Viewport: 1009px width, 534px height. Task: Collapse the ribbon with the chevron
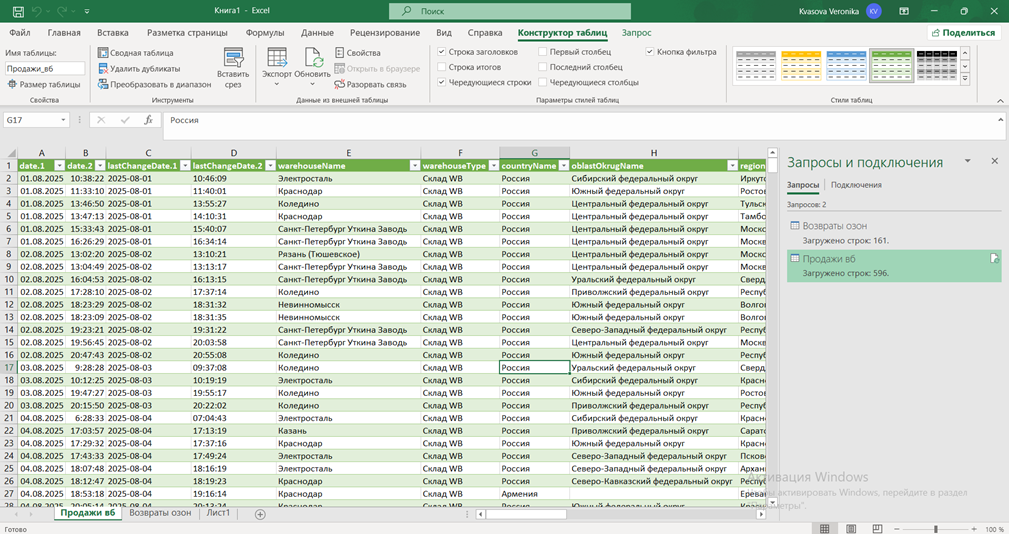click(x=1000, y=101)
